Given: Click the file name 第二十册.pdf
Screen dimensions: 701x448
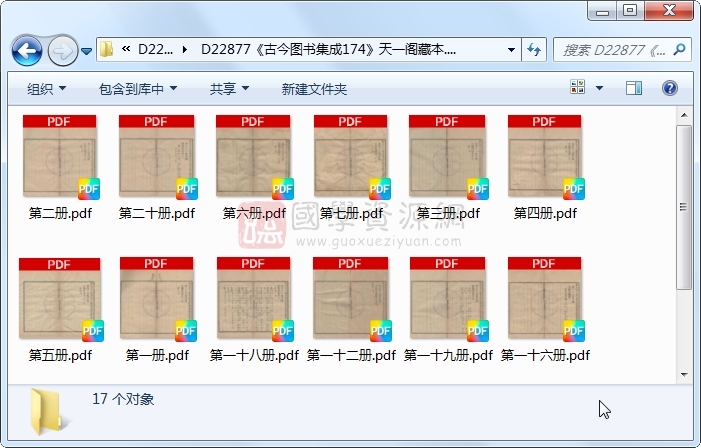Looking at the screenshot, I should point(157,213).
